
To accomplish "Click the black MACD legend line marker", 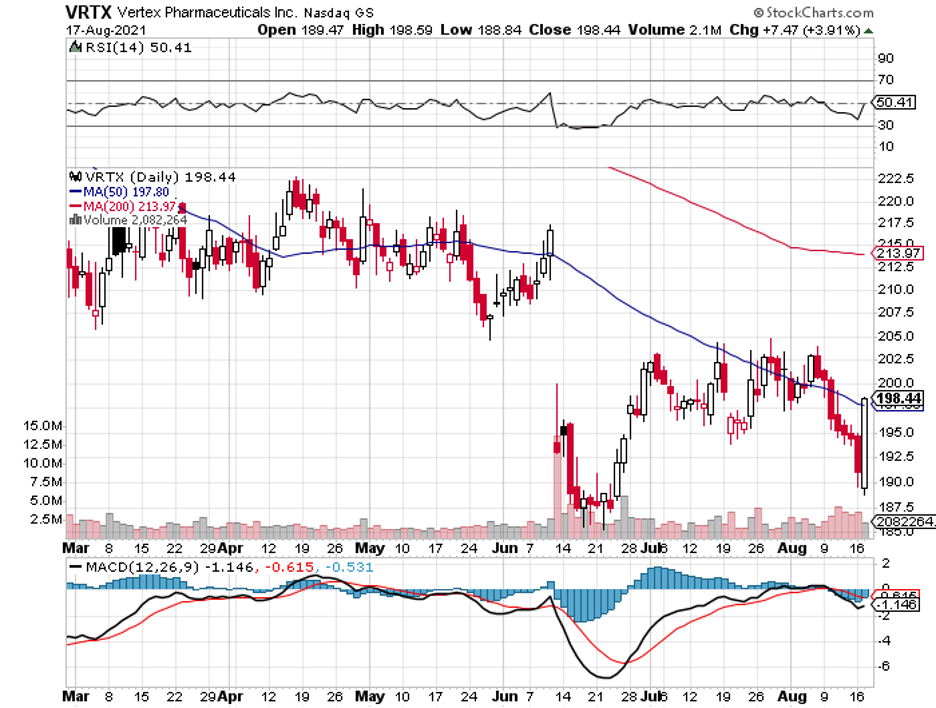I will tap(76, 567).
